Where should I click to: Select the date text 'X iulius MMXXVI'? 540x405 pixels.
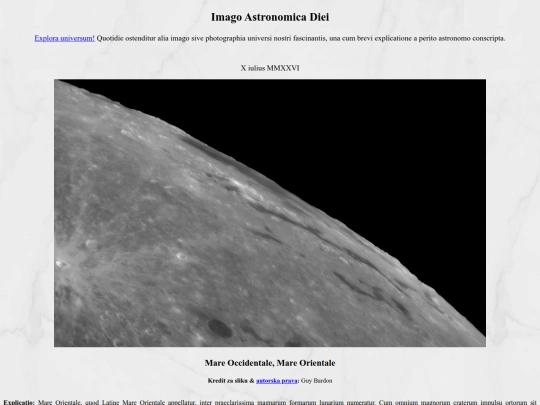click(270, 68)
